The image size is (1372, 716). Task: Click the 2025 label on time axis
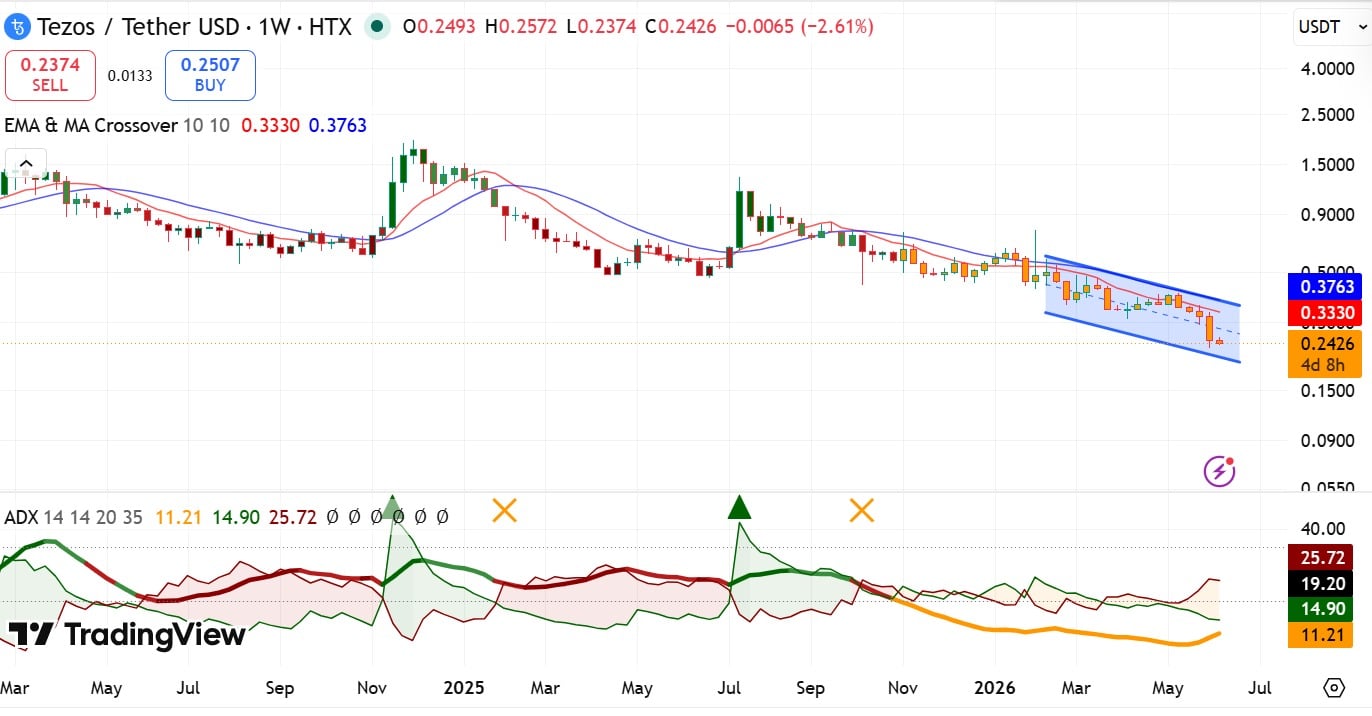(464, 688)
